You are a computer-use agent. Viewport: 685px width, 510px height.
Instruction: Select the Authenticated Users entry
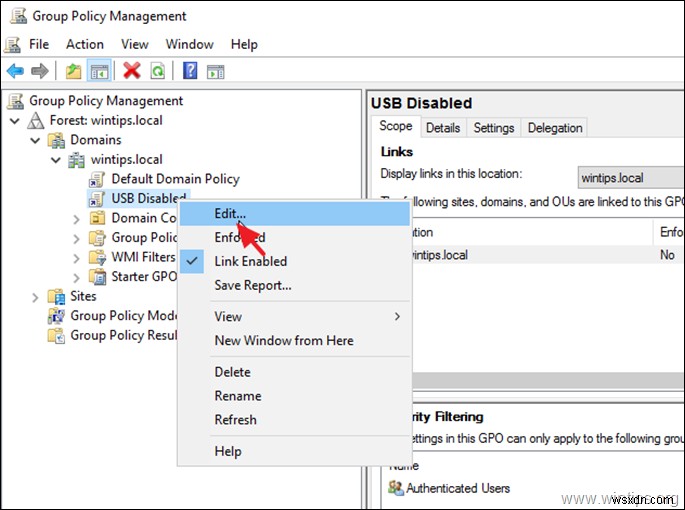(x=458, y=488)
